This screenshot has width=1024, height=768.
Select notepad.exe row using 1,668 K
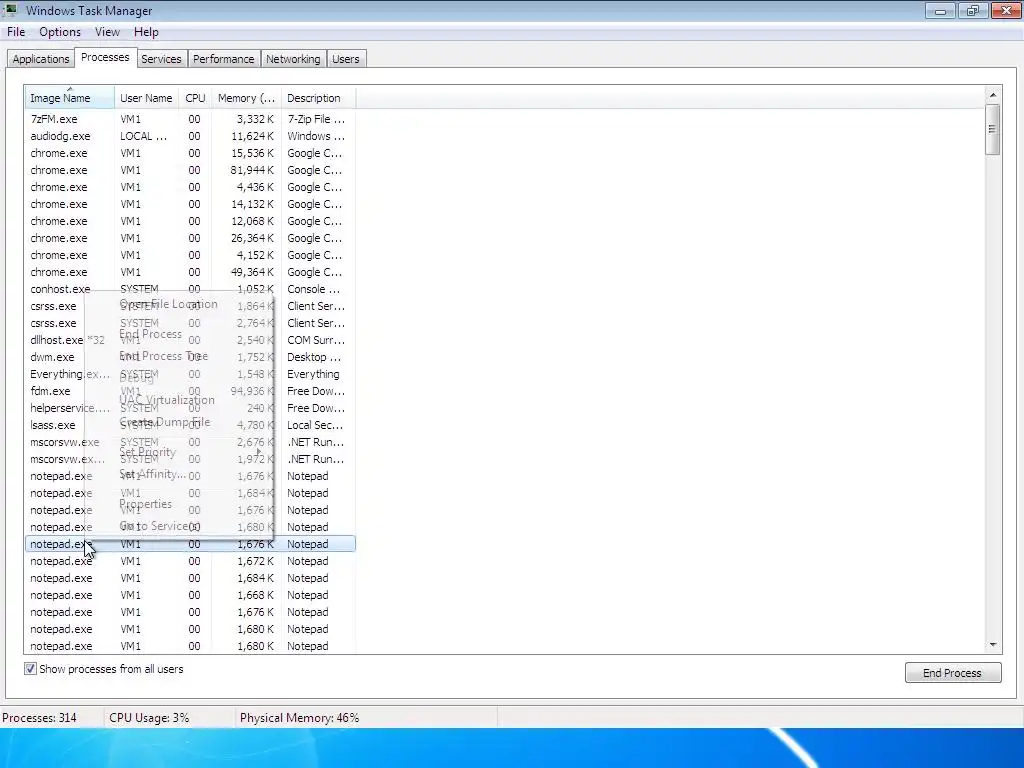tap(190, 595)
